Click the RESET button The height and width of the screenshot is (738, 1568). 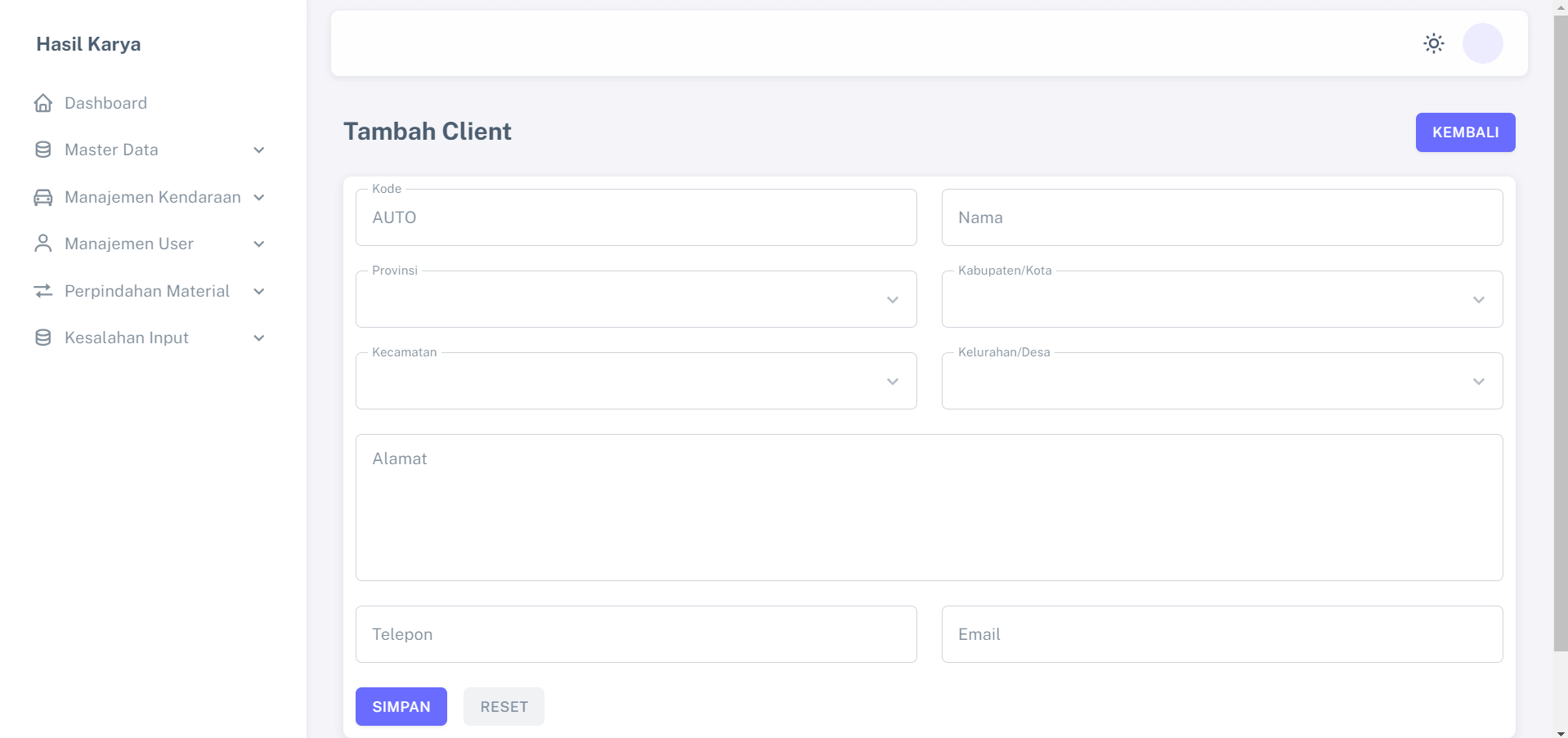[x=504, y=707]
